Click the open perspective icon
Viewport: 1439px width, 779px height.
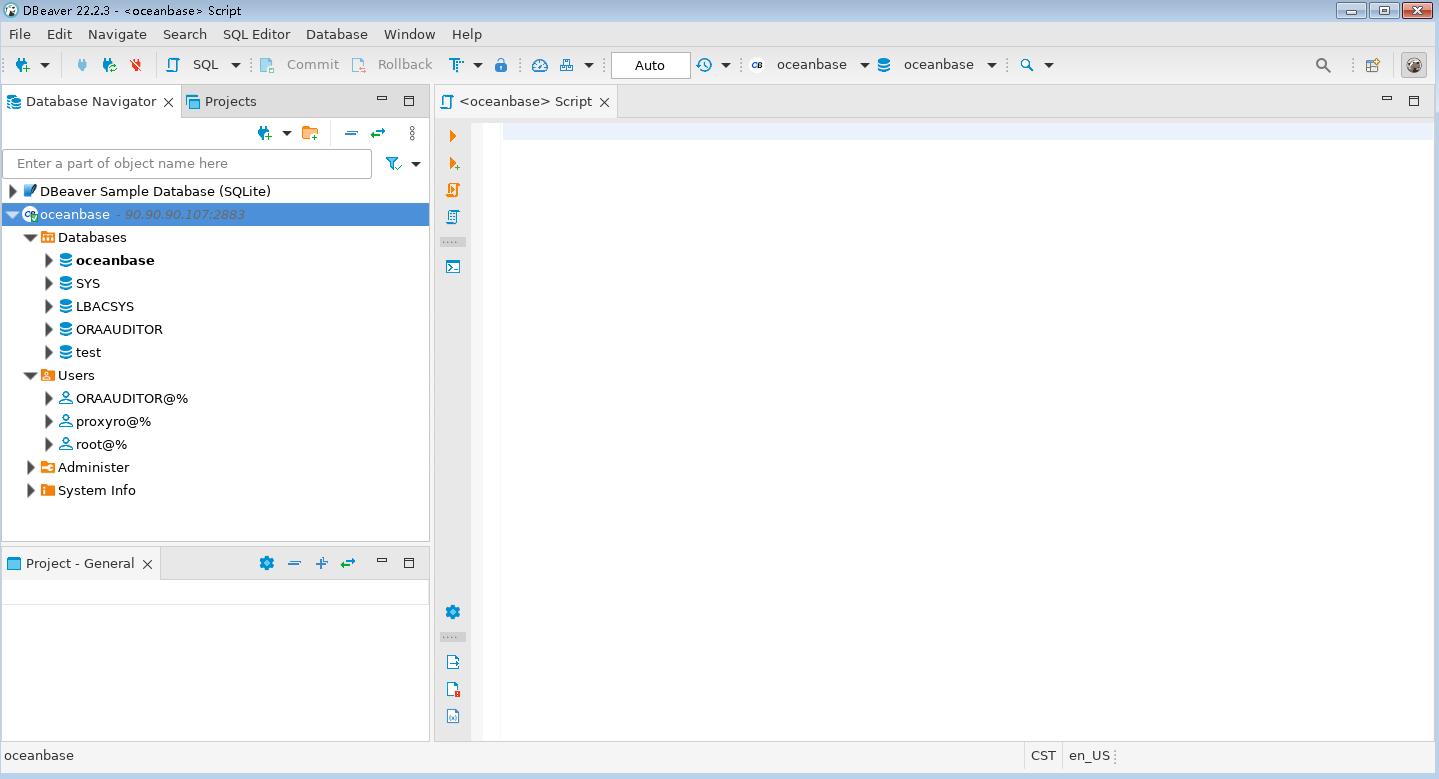tap(1373, 65)
